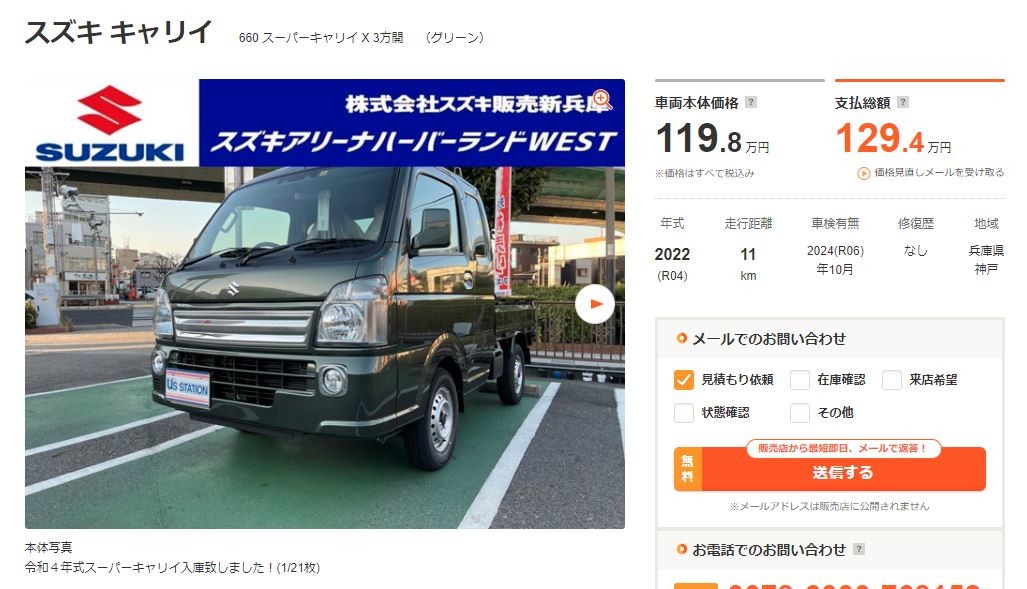Click arrow icon before 価格見直しメール
This screenshot has height=589, width=1027.
click(864, 173)
